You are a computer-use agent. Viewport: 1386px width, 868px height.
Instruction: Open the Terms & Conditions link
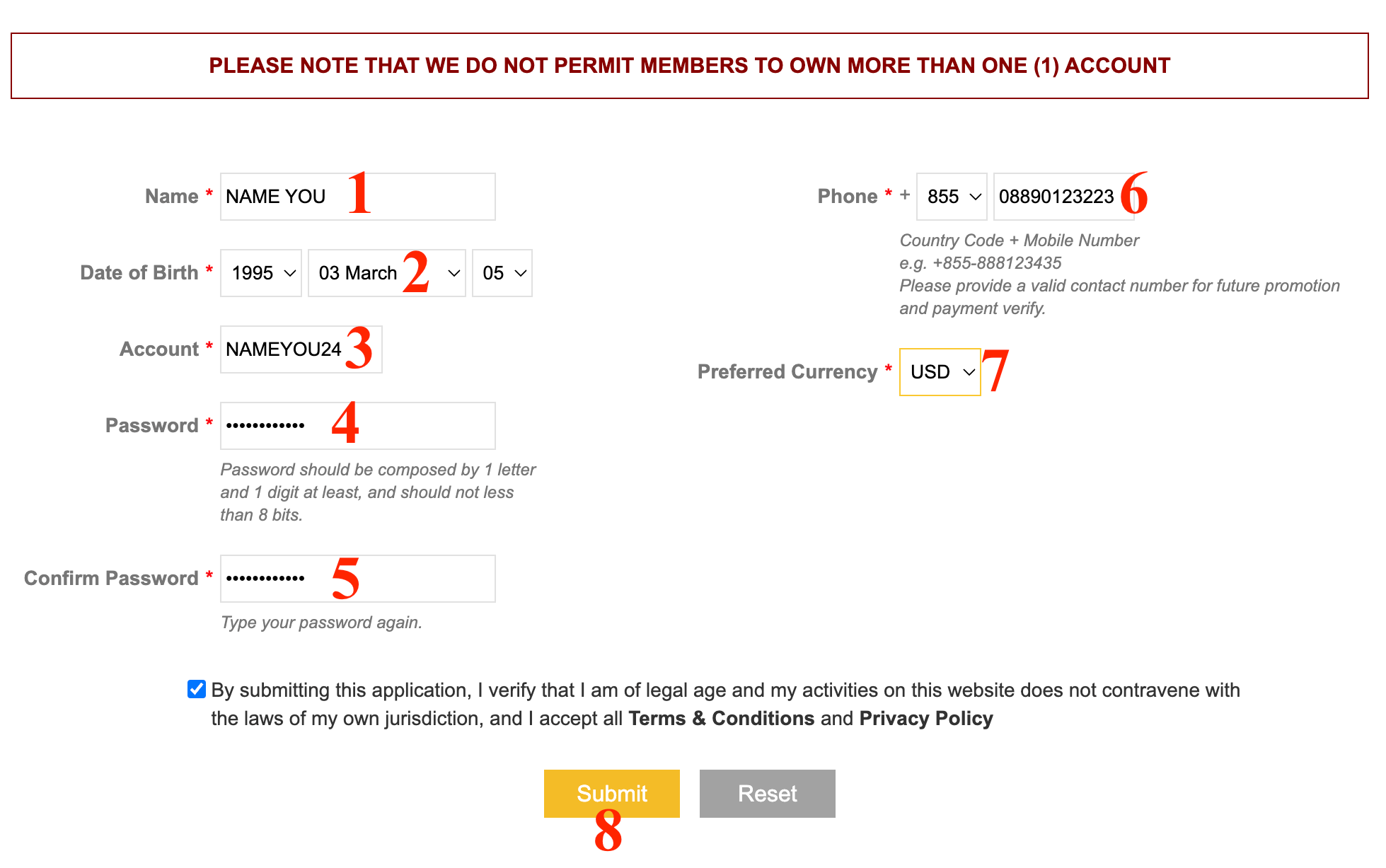click(721, 719)
